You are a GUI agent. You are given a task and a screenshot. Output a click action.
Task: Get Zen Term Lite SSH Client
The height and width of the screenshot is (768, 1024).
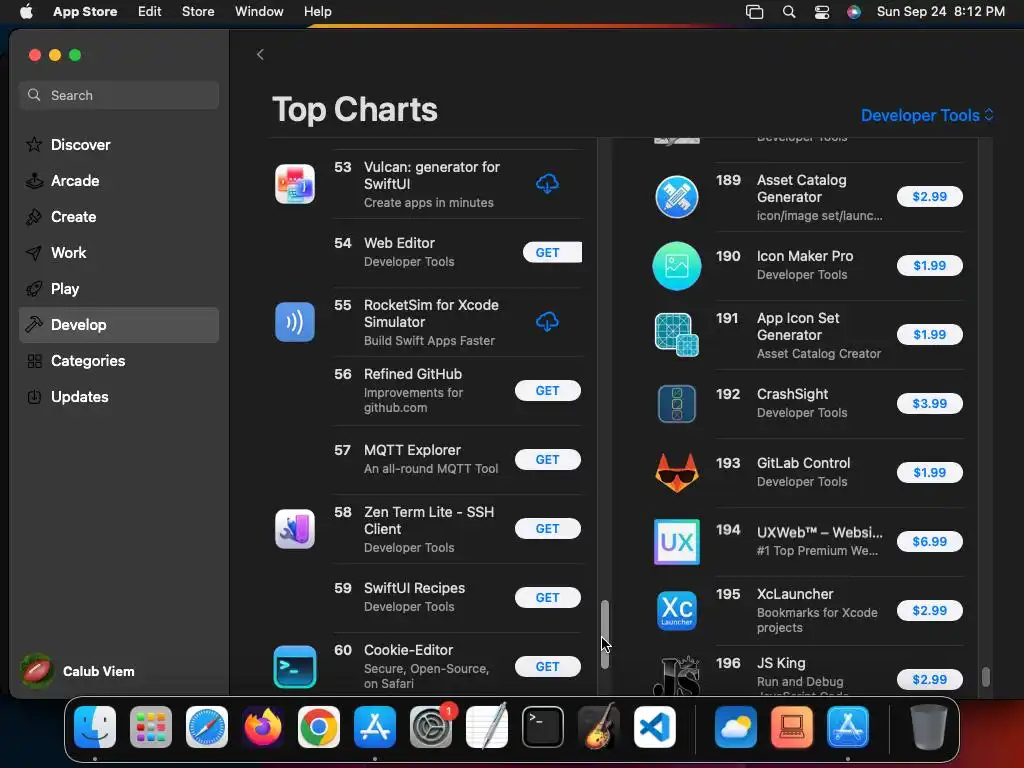pos(547,528)
